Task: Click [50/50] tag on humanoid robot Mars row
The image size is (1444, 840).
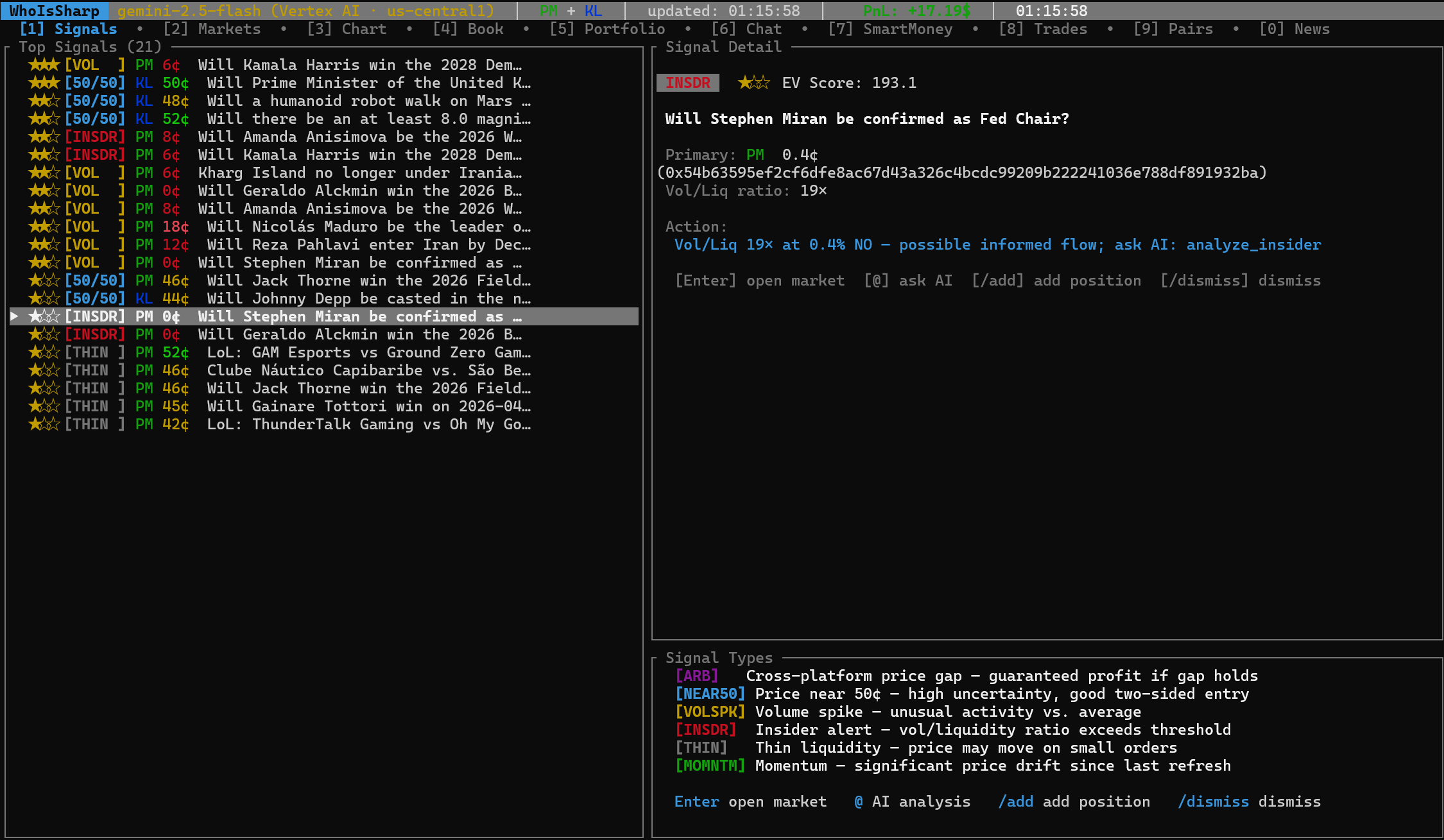Action: coord(95,101)
